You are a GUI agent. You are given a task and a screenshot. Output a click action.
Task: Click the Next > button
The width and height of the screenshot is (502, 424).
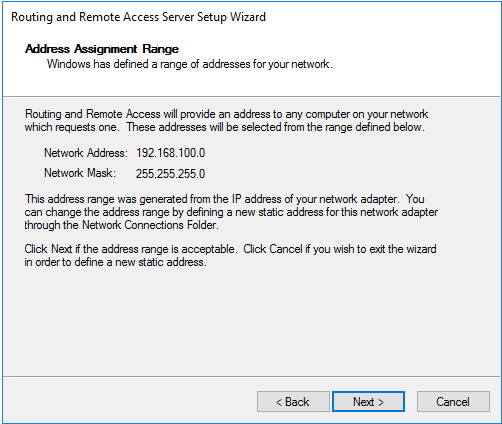coord(368,402)
